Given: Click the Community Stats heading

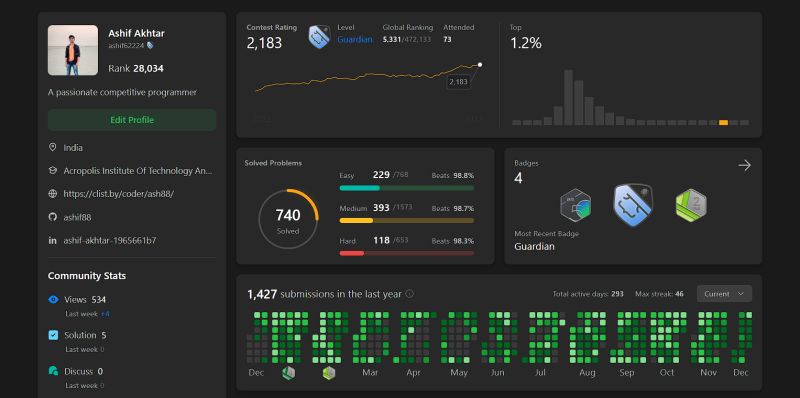Looking at the screenshot, I should click(87, 276).
